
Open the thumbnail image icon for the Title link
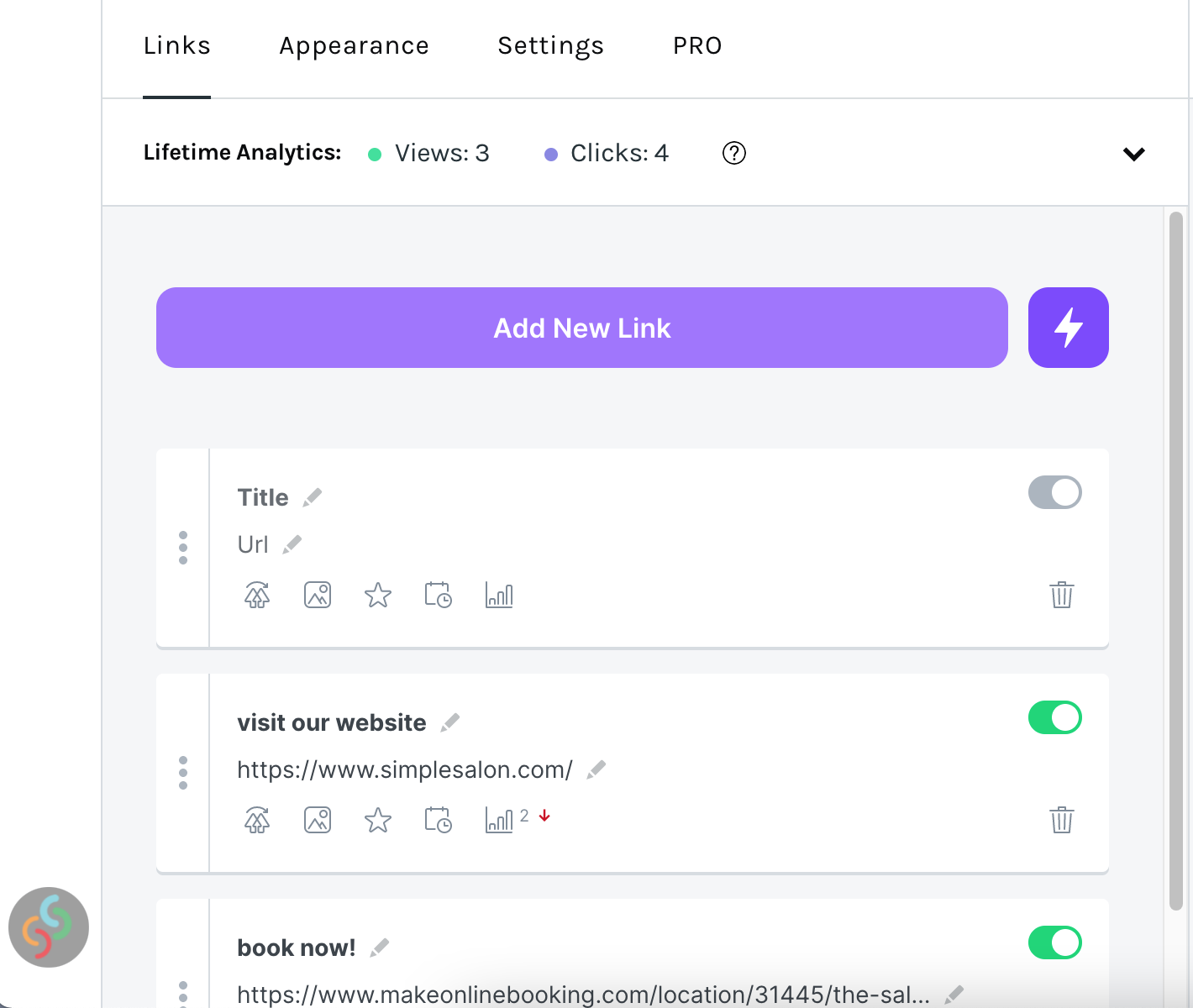tap(318, 595)
